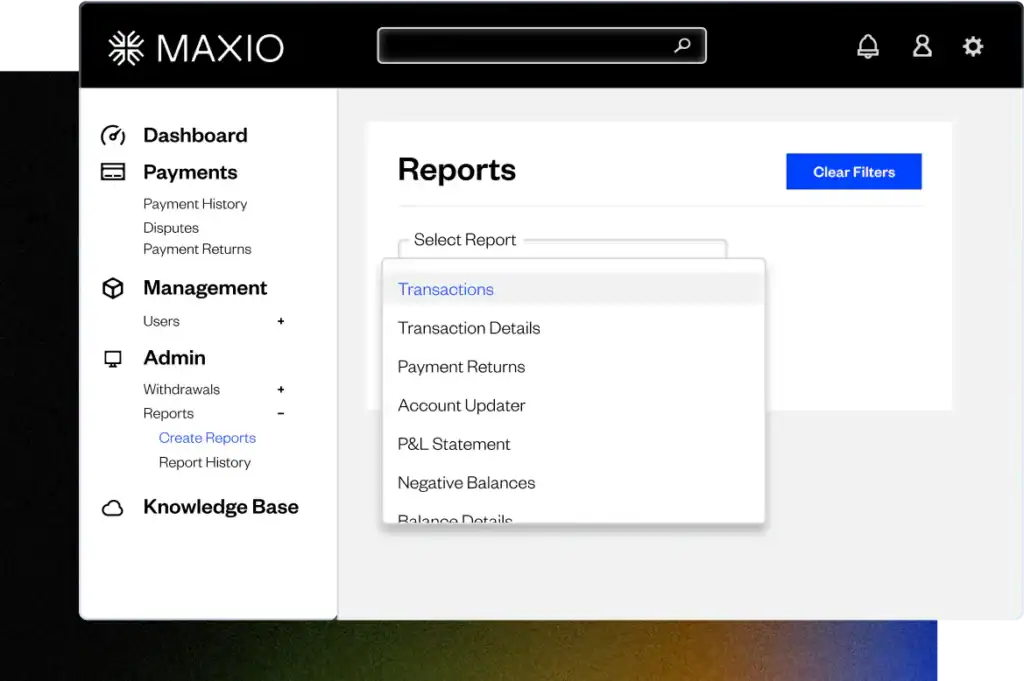Click Reports item under Admin

click(x=168, y=413)
